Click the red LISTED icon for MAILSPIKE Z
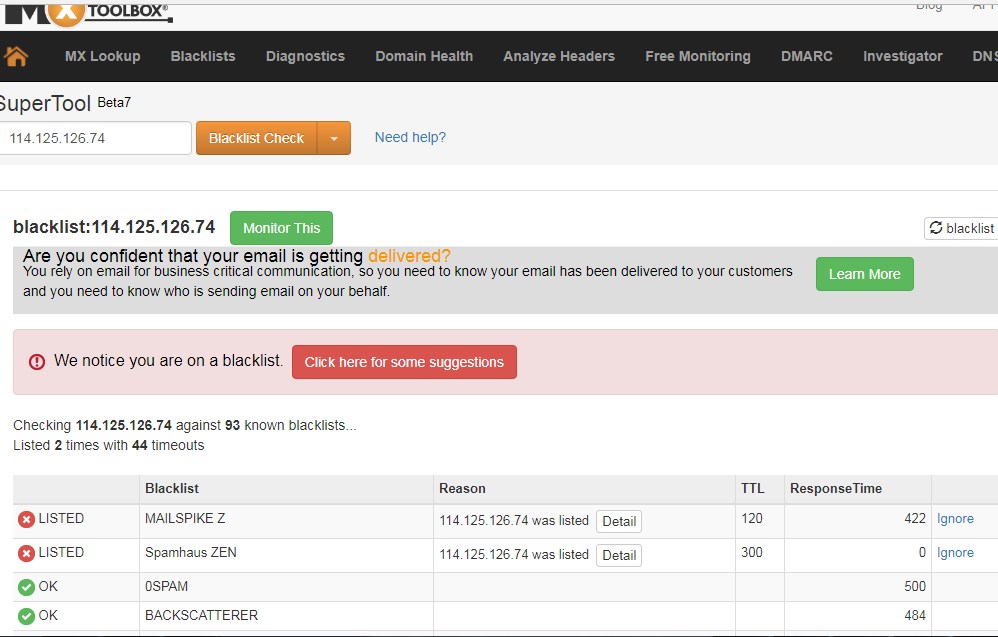This screenshot has width=998, height=637. pyautogui.click(x=26, y=519)
